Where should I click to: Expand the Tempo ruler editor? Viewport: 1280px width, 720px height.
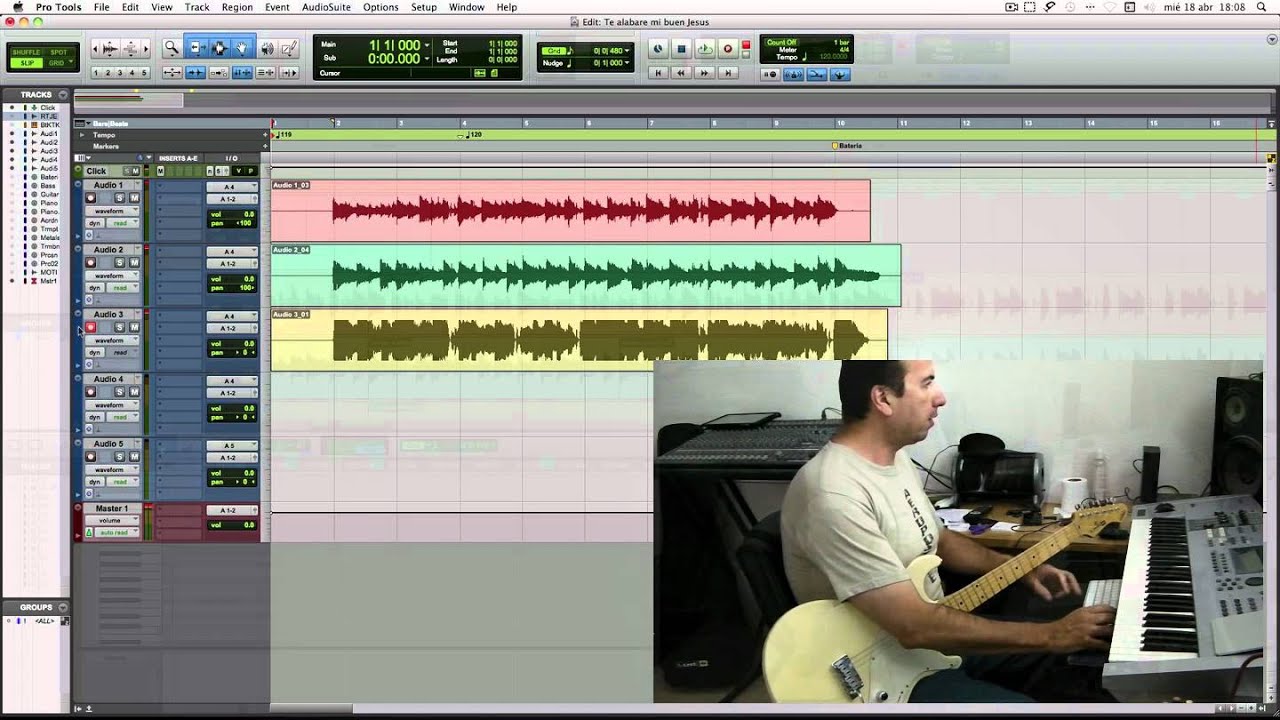(x=82, y=135)
